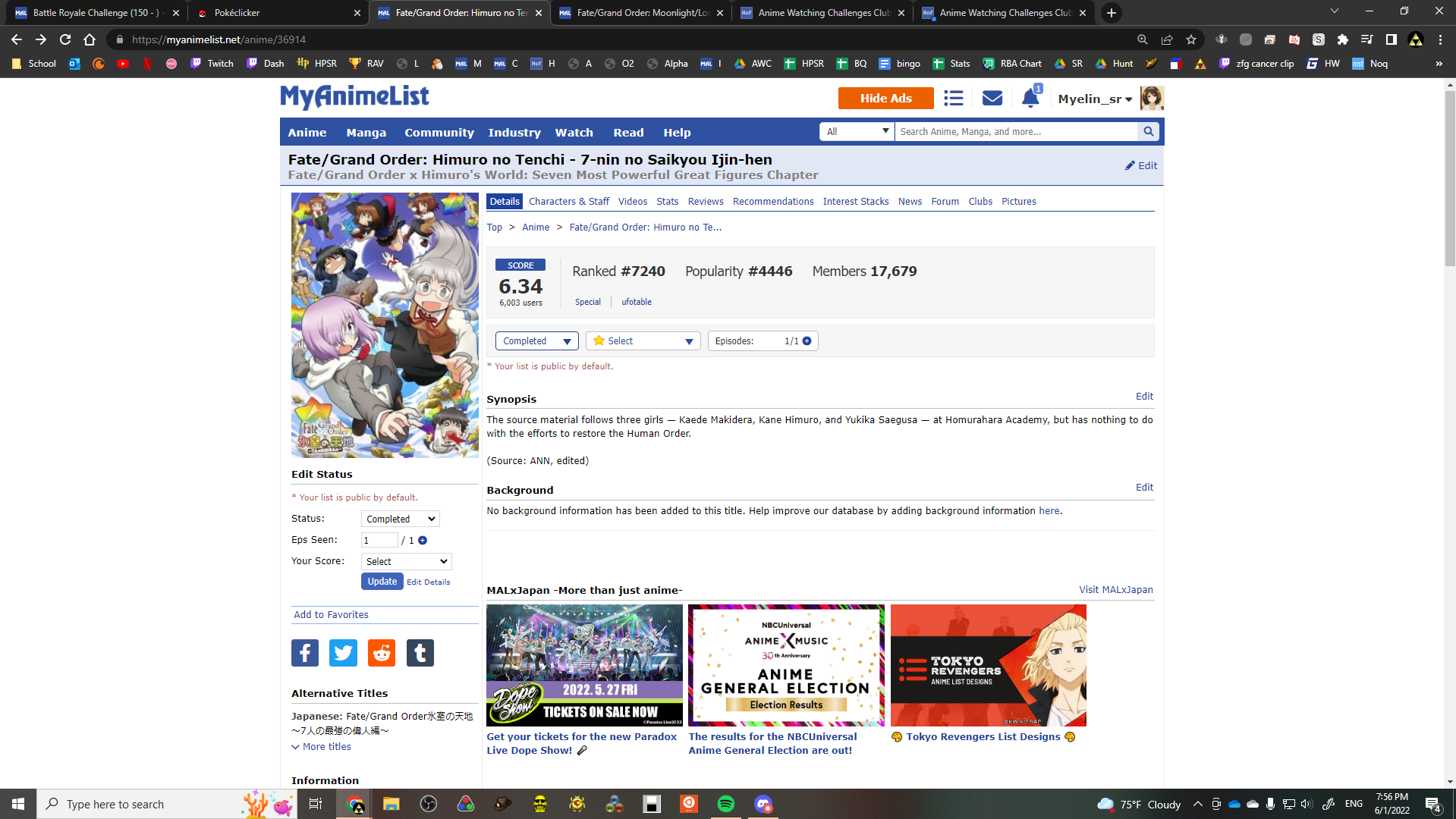This screenshot has width=1456, height=819.
Task: Open the Anime navigation menu
Action: tap(307, 133)
